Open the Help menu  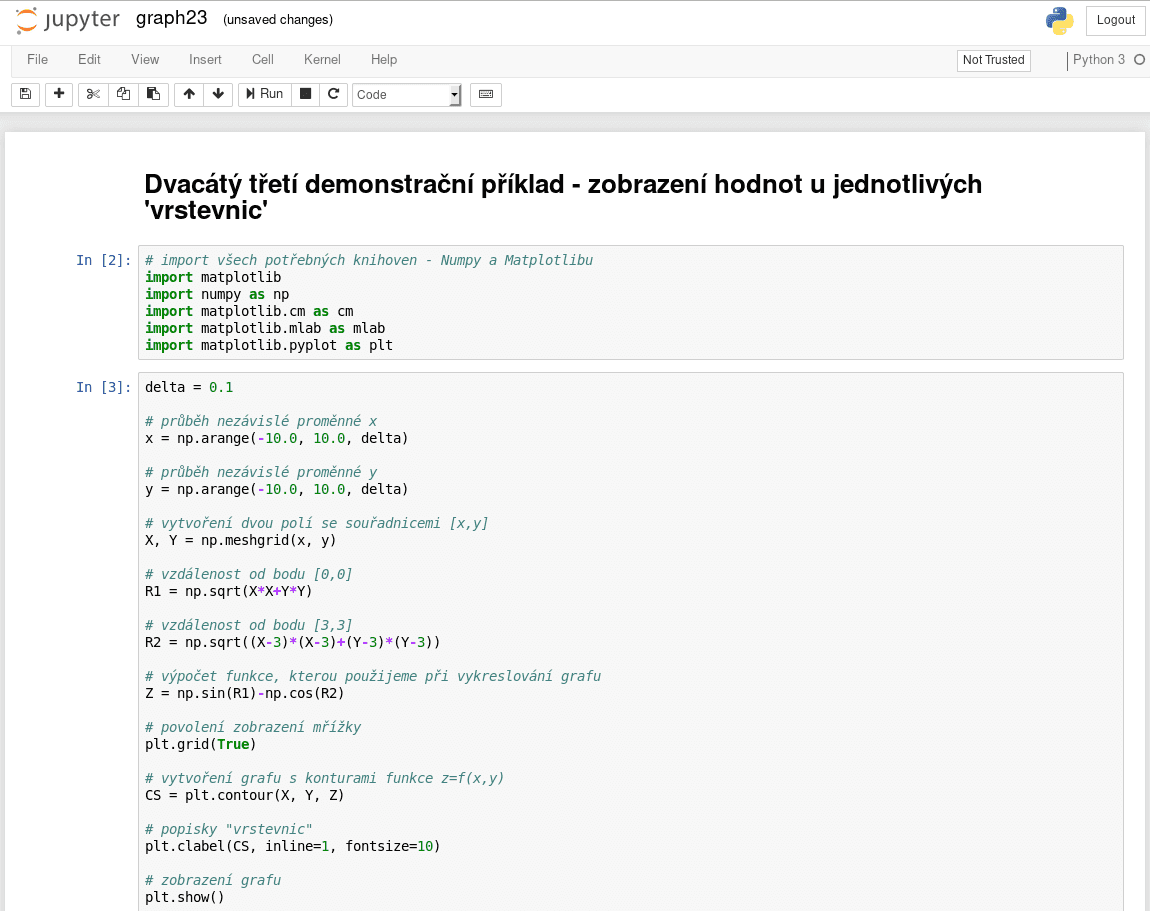pos(384,59)
